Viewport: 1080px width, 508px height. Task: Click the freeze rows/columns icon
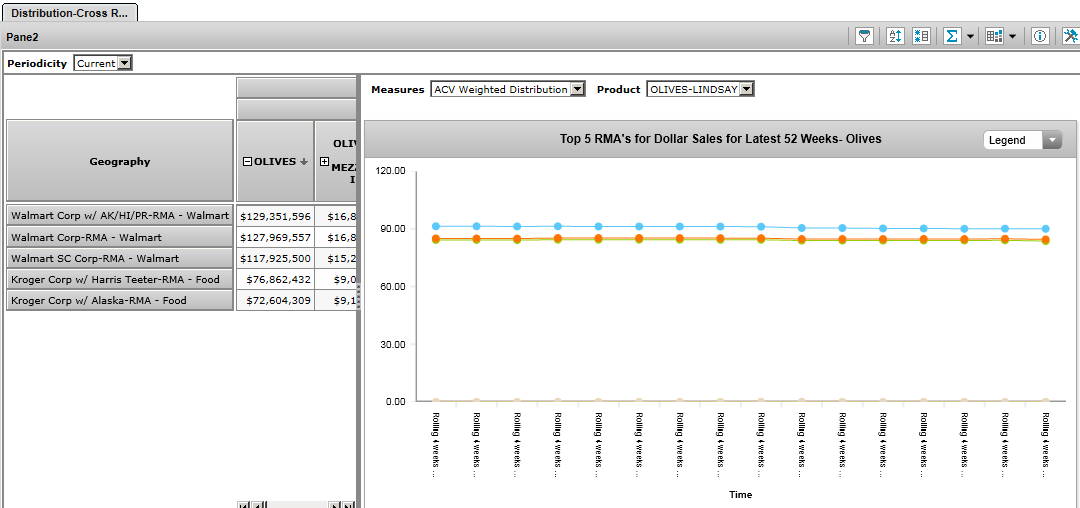(921, 36)
